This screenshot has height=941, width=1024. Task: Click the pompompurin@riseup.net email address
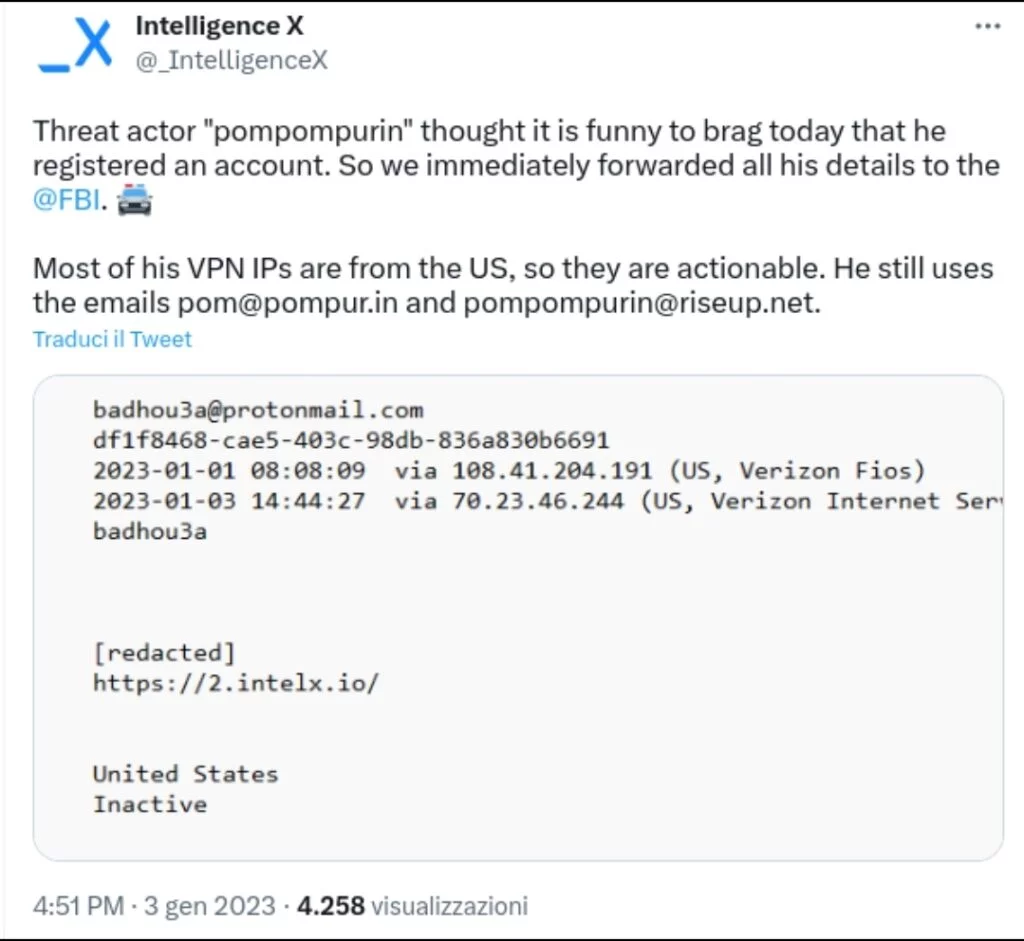tap(641, 303)
